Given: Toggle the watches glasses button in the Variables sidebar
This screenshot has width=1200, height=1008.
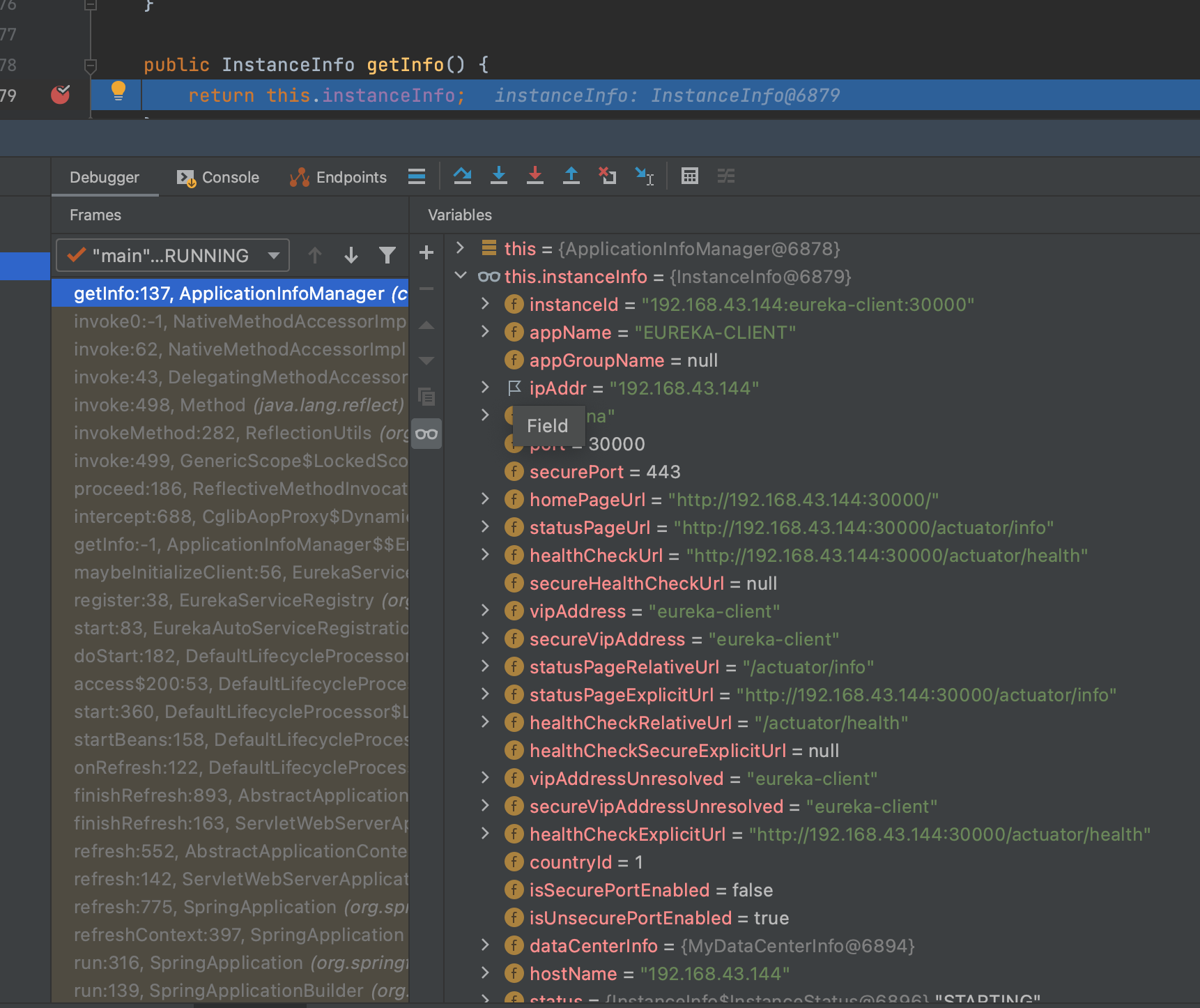Looking at the screenshot, I should (x=426, y=434).
